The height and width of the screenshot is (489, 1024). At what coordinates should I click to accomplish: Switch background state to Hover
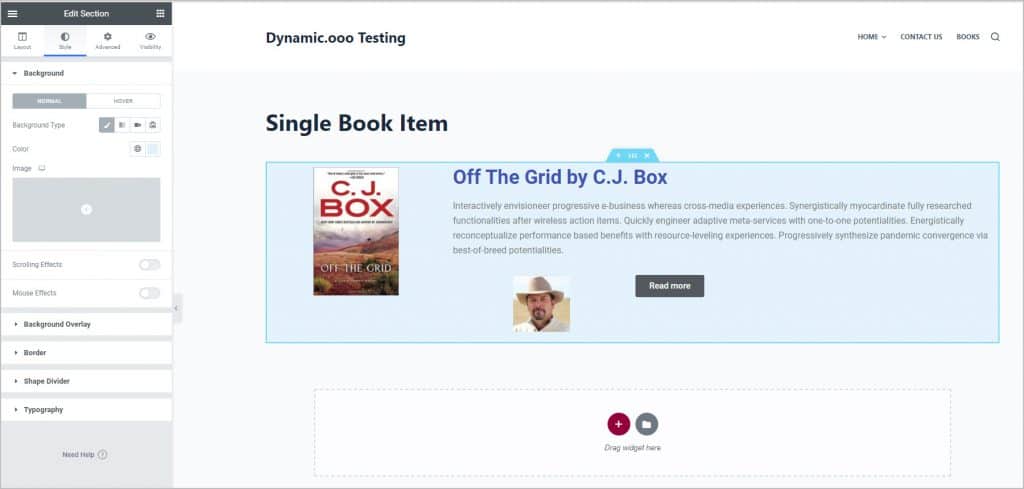pos(123,100)
